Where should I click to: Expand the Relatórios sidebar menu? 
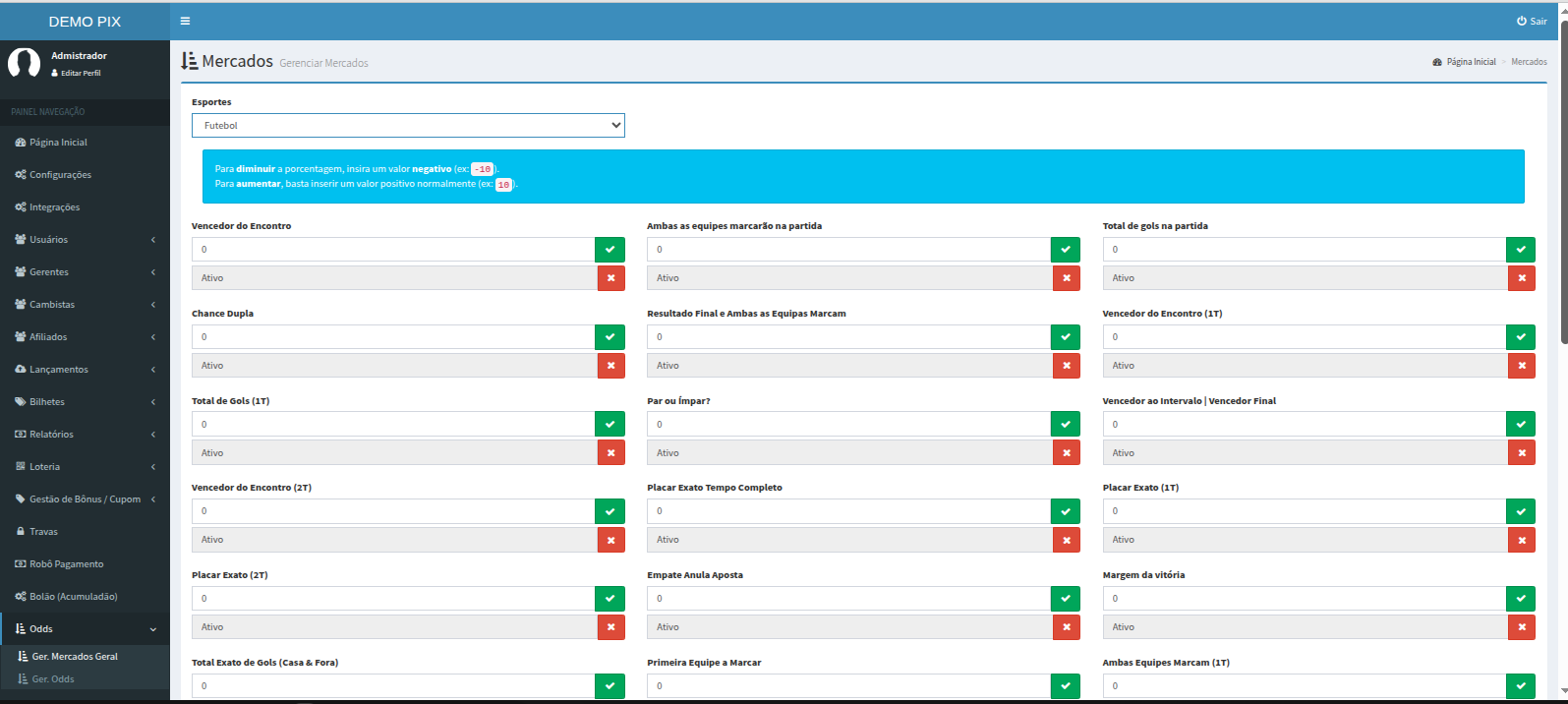click(x=85, y=435)
